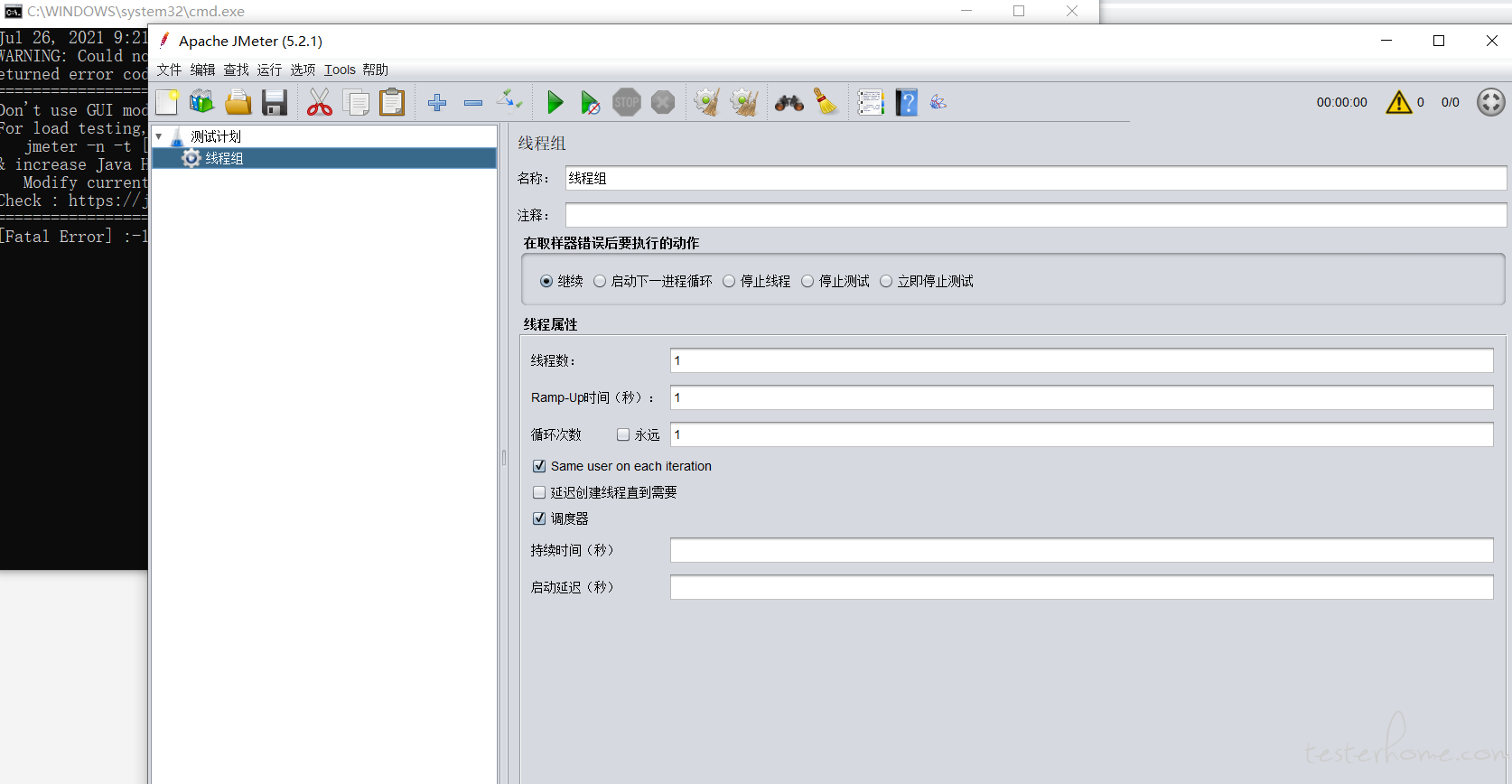Click the yellow warning triangle log indicator

pyautogui.click(x=1399, y=102)
